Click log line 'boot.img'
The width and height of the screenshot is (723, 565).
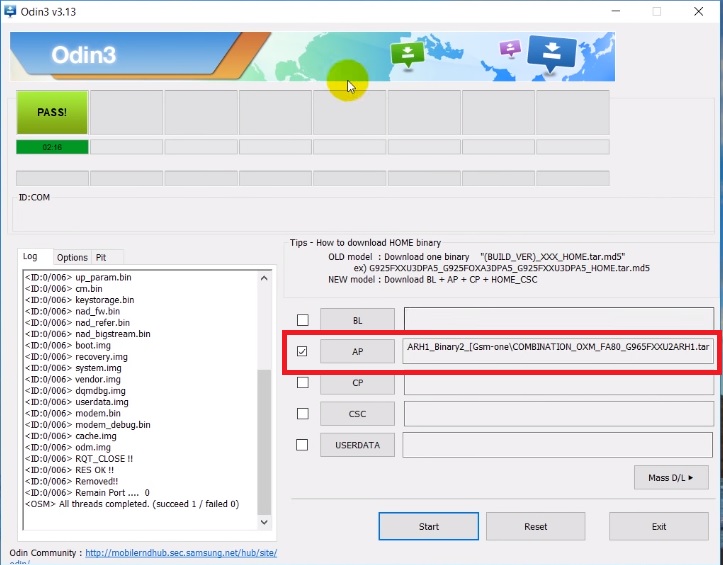coord(67,345)
